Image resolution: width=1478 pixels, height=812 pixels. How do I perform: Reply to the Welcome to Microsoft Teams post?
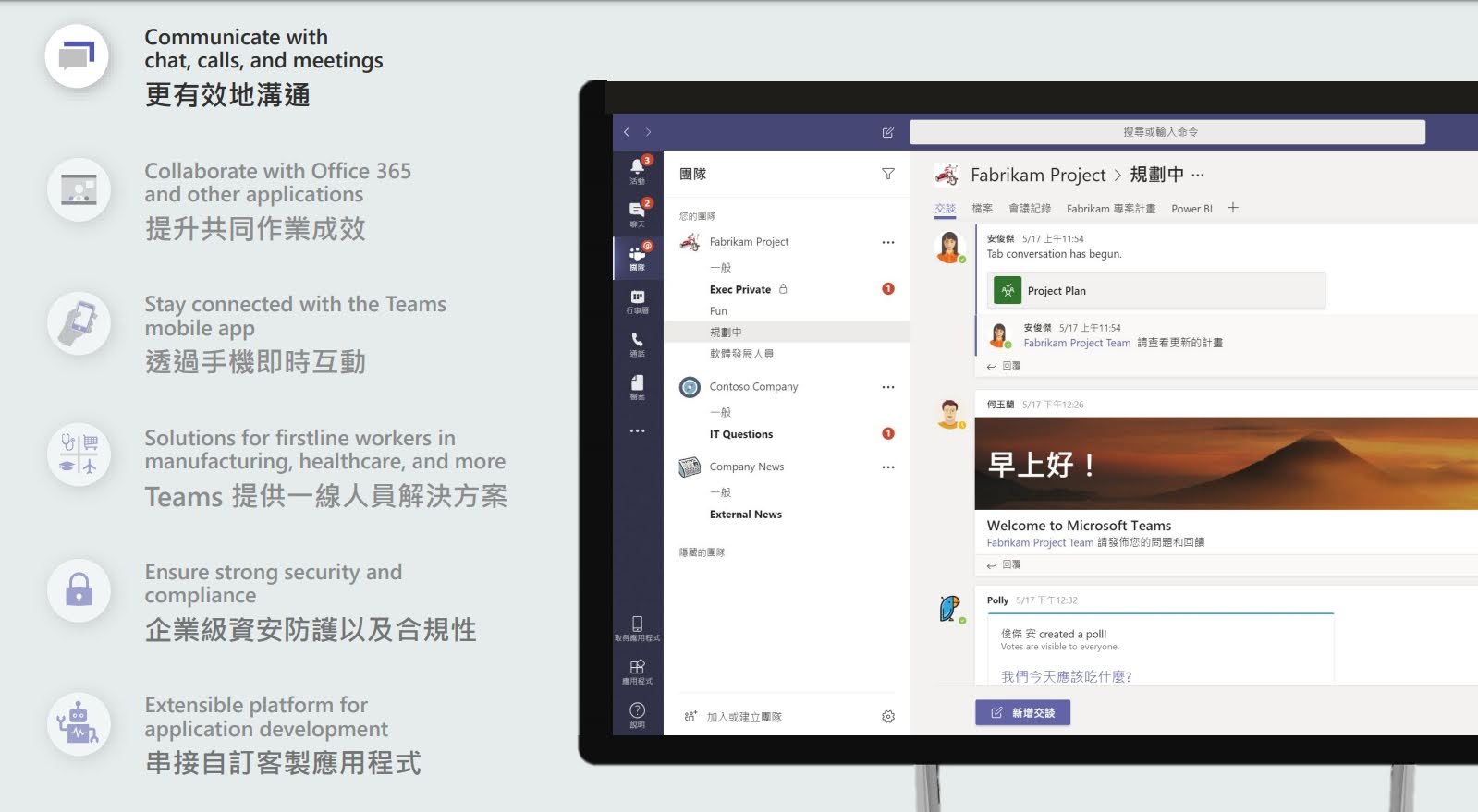click(x=1004, y=564)
